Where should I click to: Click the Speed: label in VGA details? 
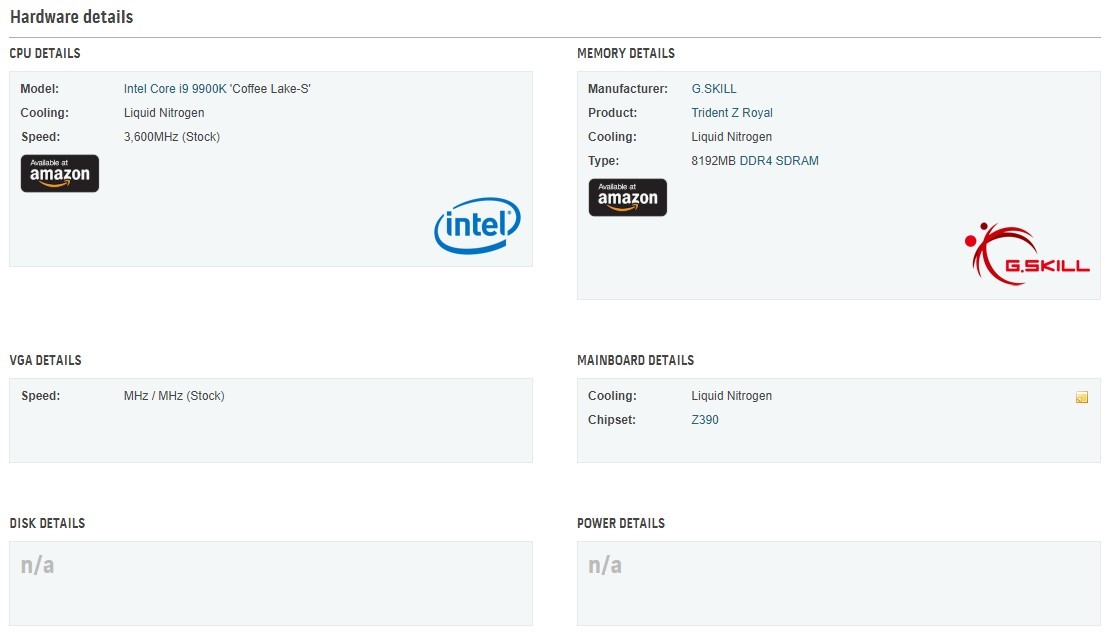[x=40, y=396]
